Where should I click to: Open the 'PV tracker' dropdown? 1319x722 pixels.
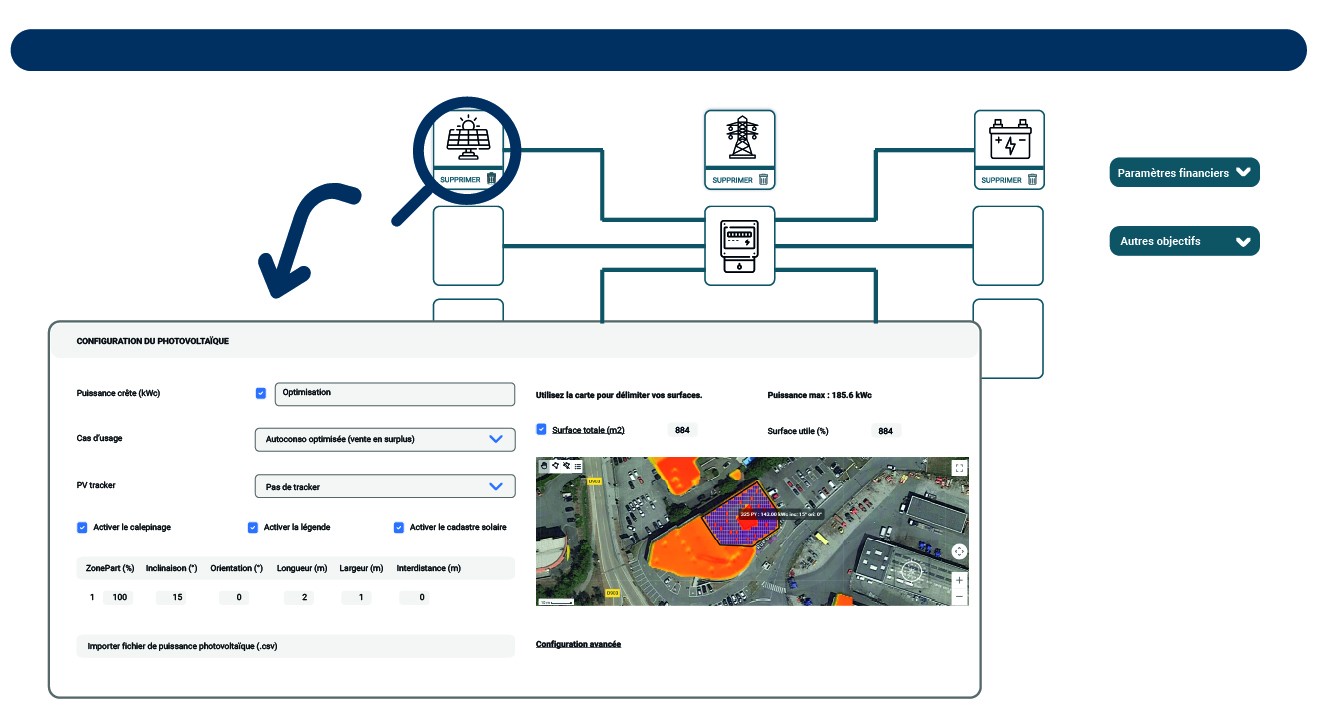point(385,486)
